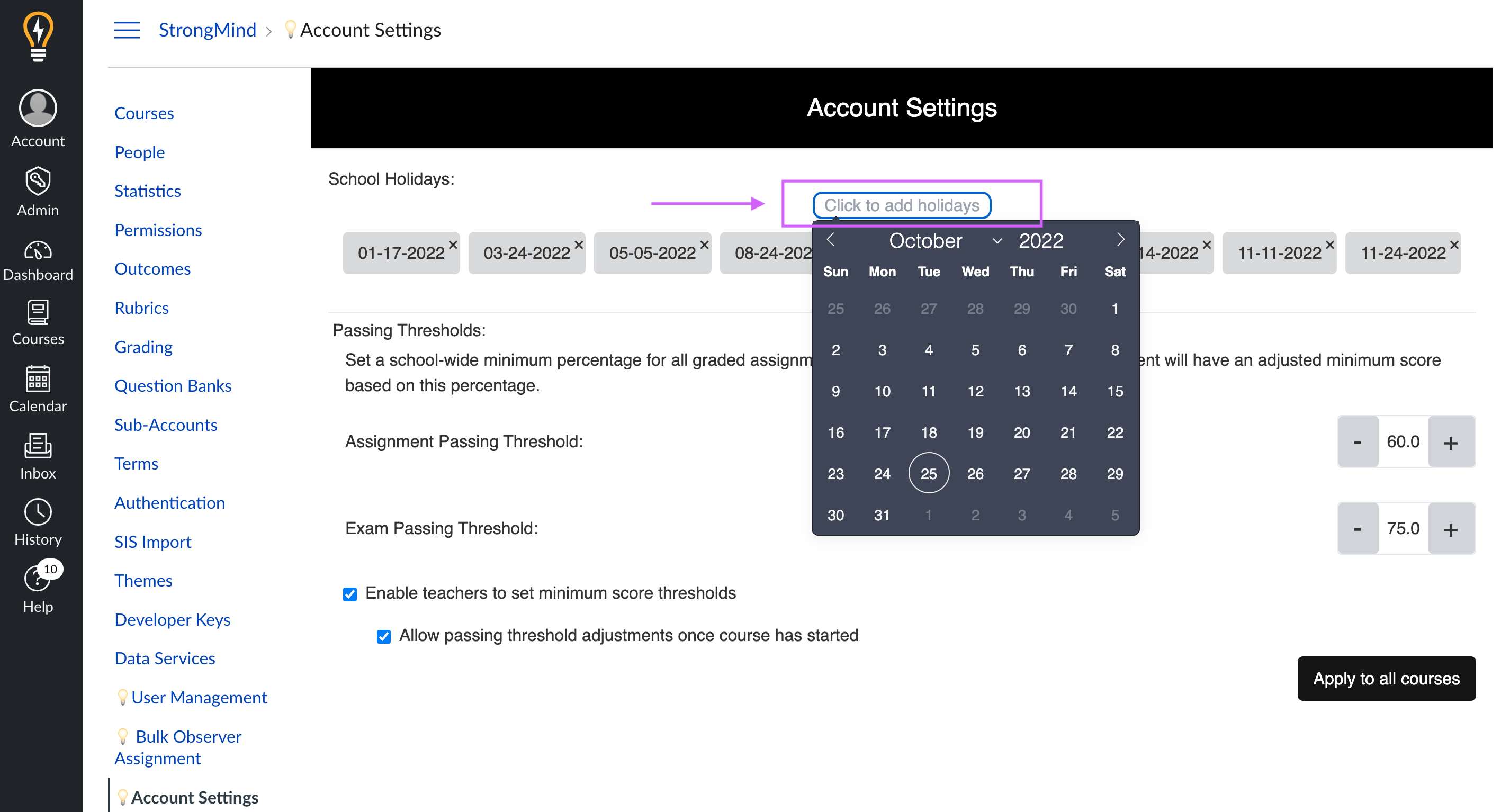Toggle Allow passing threshold adjustments checkbox
The width and height of the screenshot is (1510, 812).
pos(383,636)
